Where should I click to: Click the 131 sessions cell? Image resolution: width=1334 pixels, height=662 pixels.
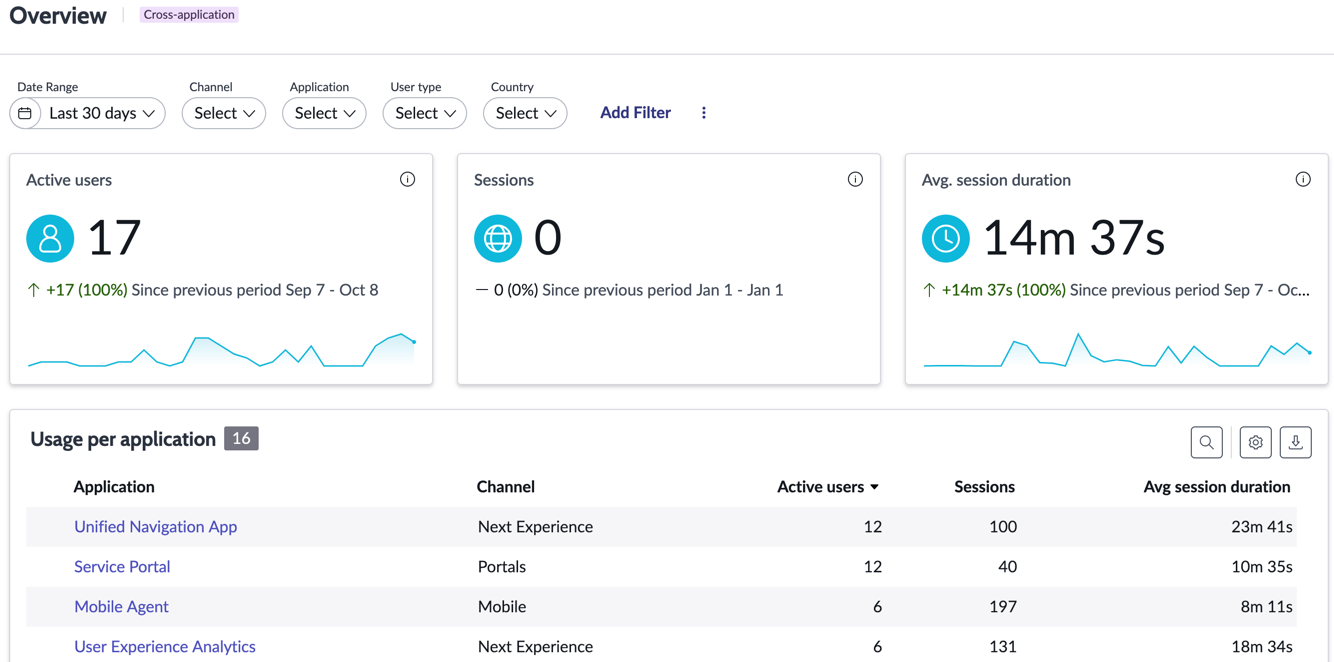coord(1002,646)
